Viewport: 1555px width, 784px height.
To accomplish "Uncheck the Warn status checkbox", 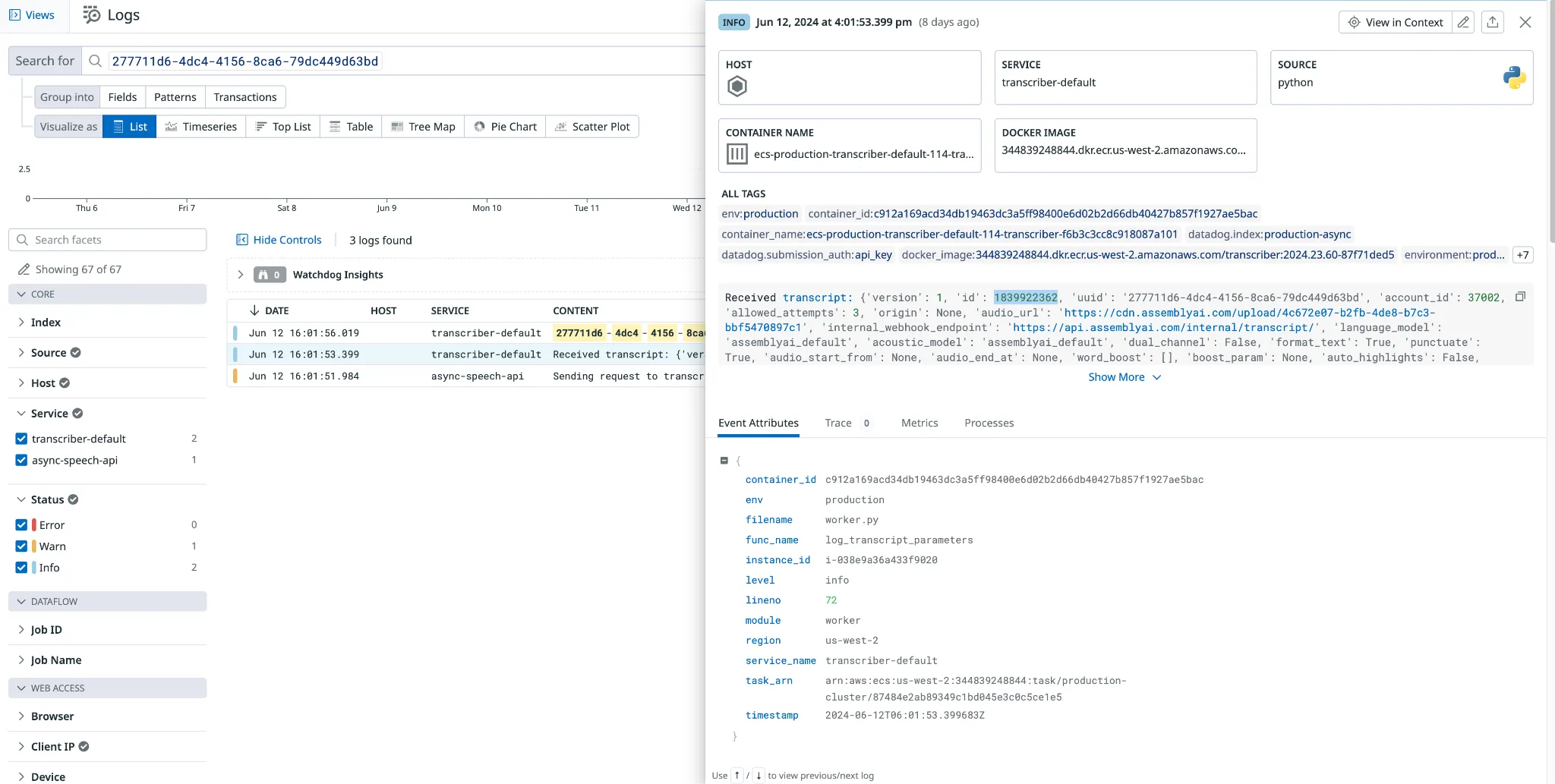I will pos(21,546).
